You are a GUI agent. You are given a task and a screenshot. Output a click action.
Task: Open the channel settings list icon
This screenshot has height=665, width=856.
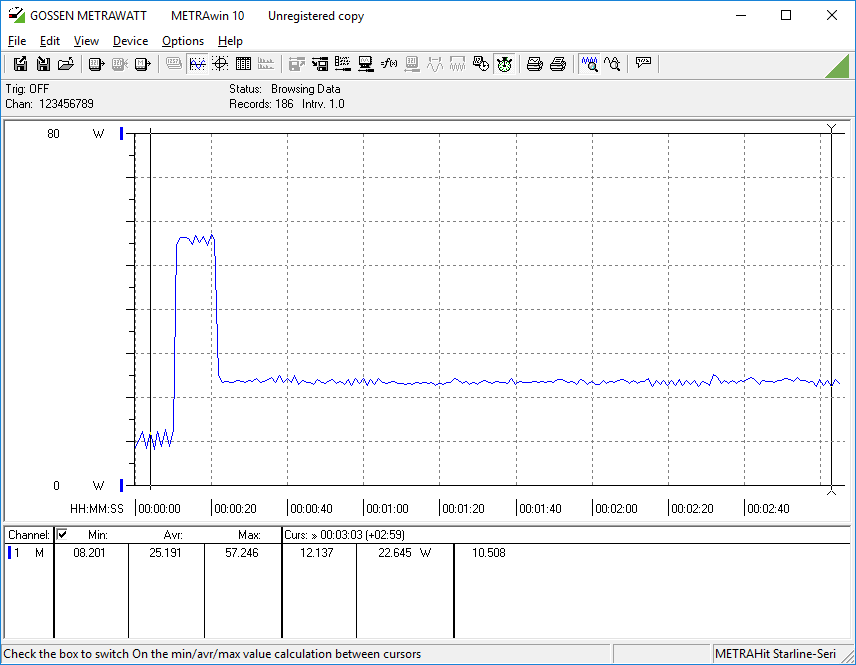[x=342, y=64]
